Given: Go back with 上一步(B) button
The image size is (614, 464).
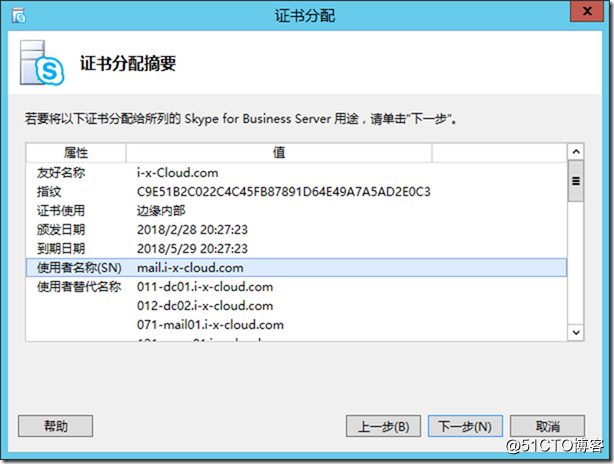Looking at the screenshot, I should [383, 426].
